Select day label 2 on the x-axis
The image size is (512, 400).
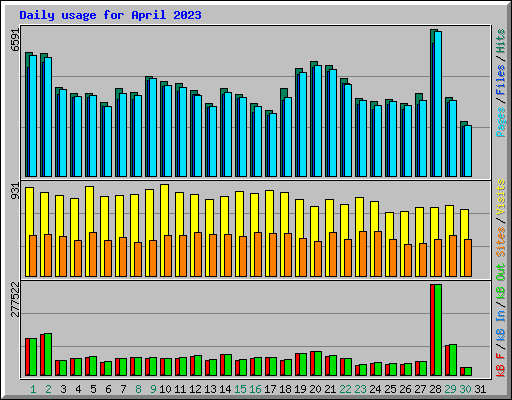pos(48,389)
